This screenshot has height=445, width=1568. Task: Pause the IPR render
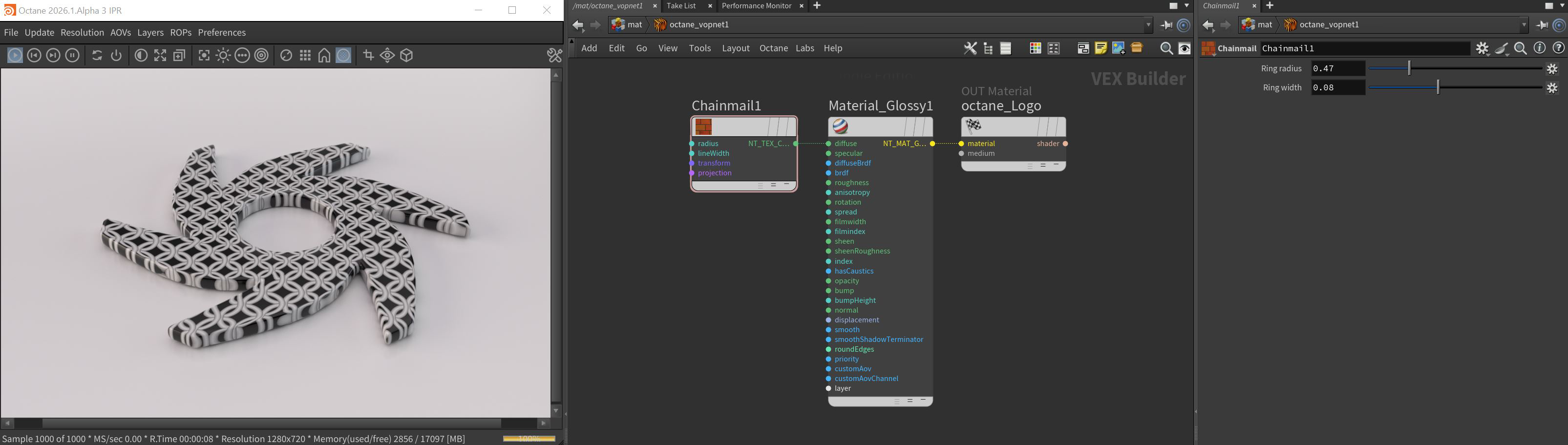[72, 55]
